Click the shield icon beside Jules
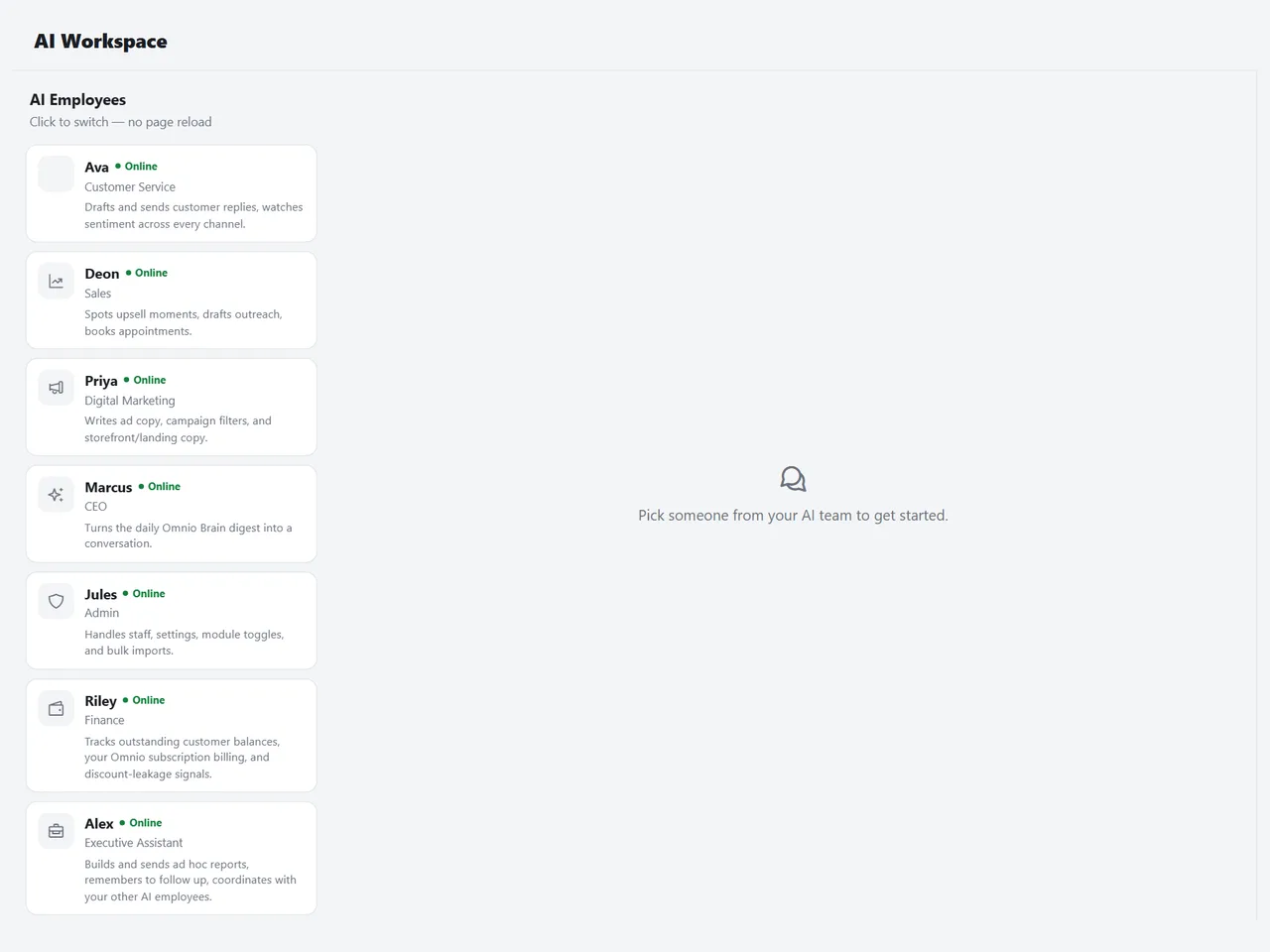Viewport: 1270px width, 952px height. 56,601
